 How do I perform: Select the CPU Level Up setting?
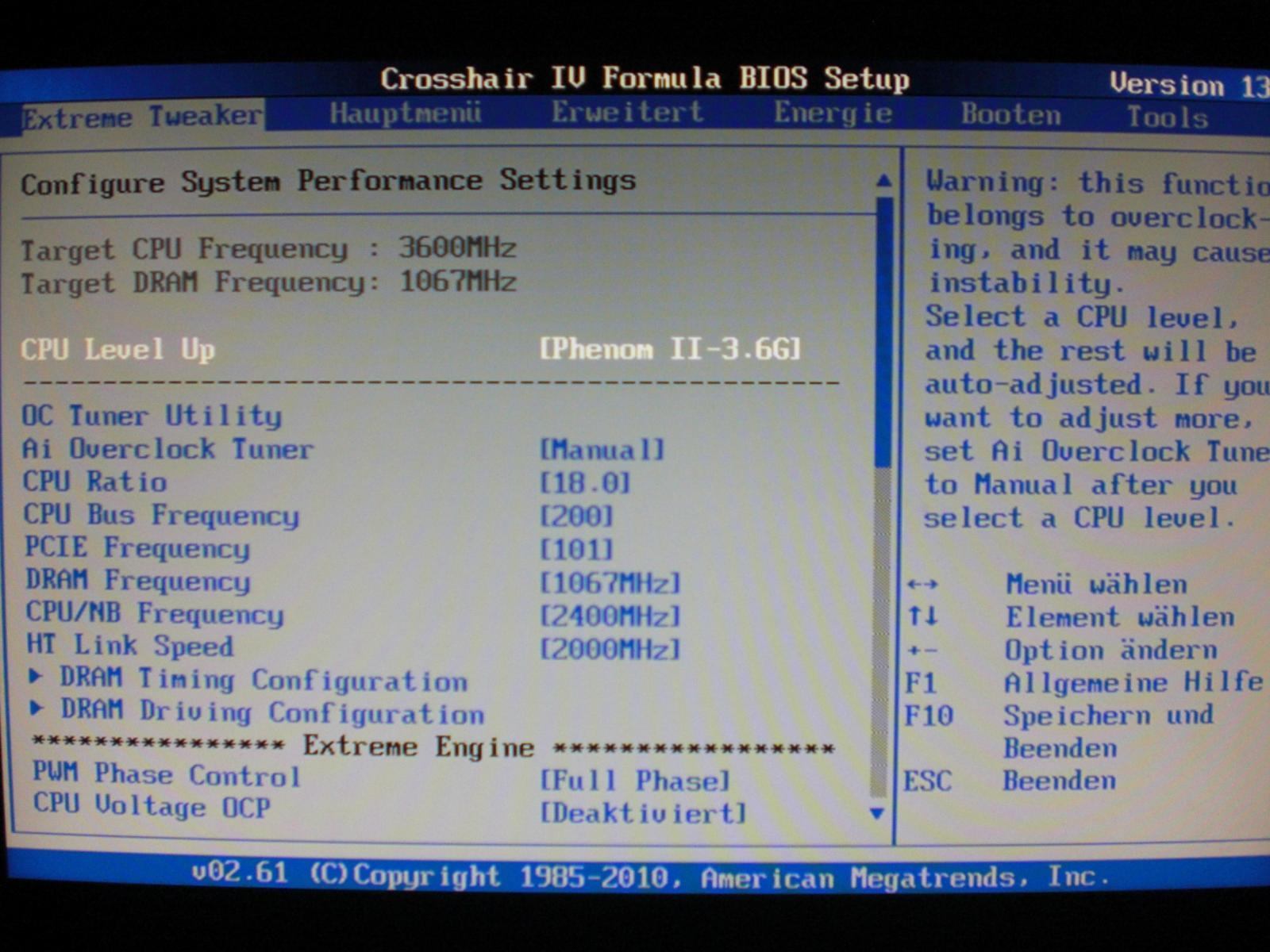(117, 350)
